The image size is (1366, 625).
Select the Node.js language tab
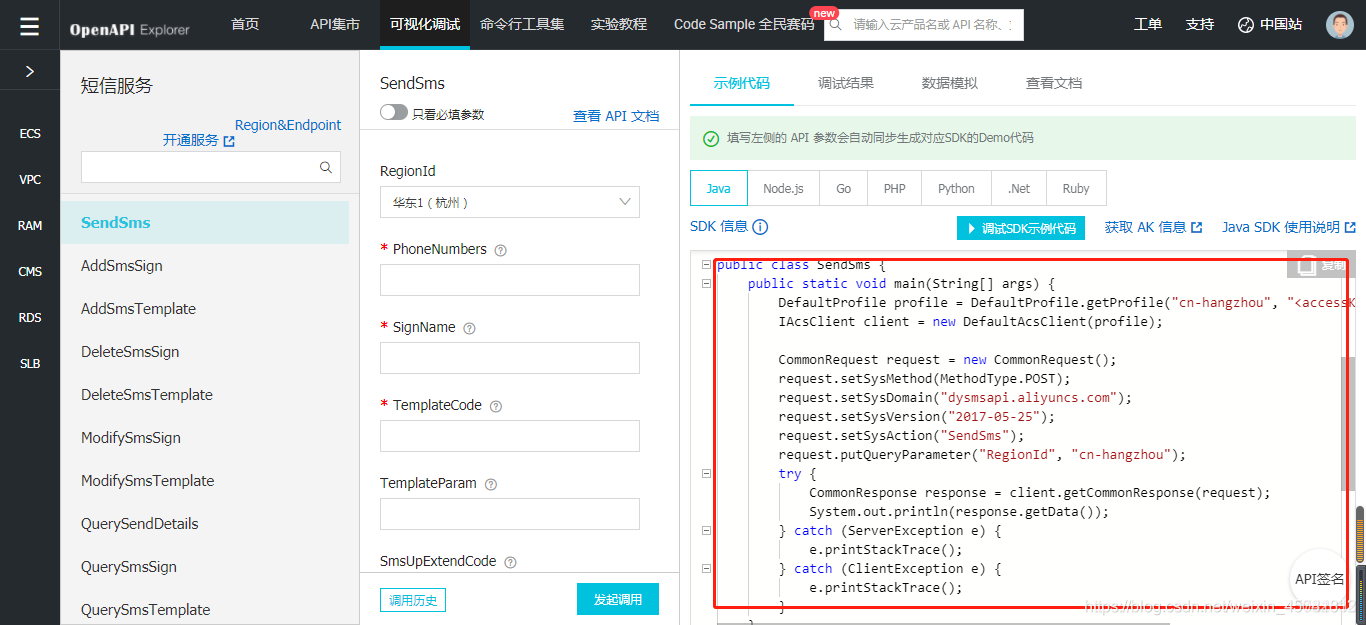pos(783,188)
